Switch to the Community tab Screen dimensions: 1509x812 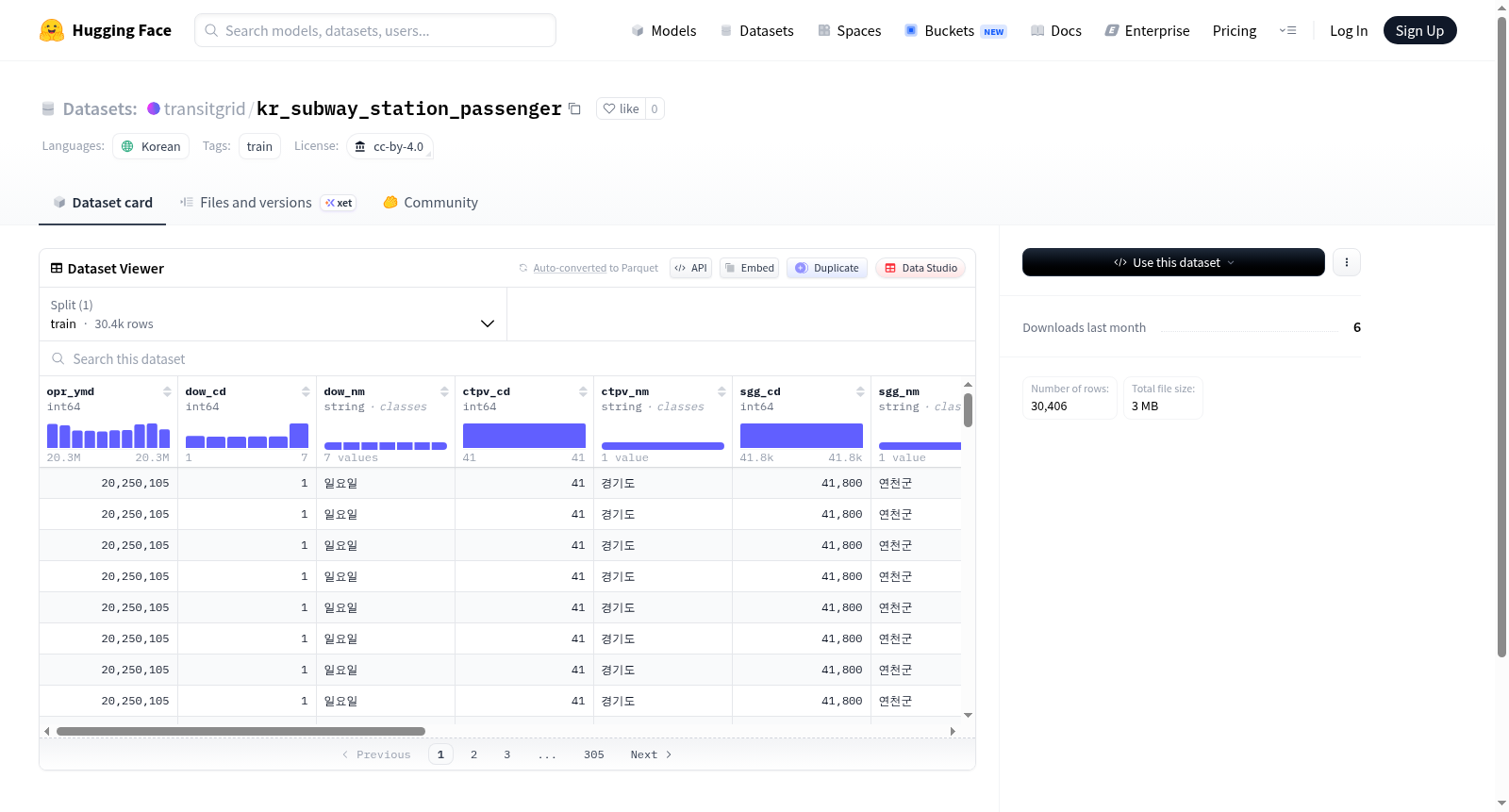pyautogui.click(x=431, y=202)
